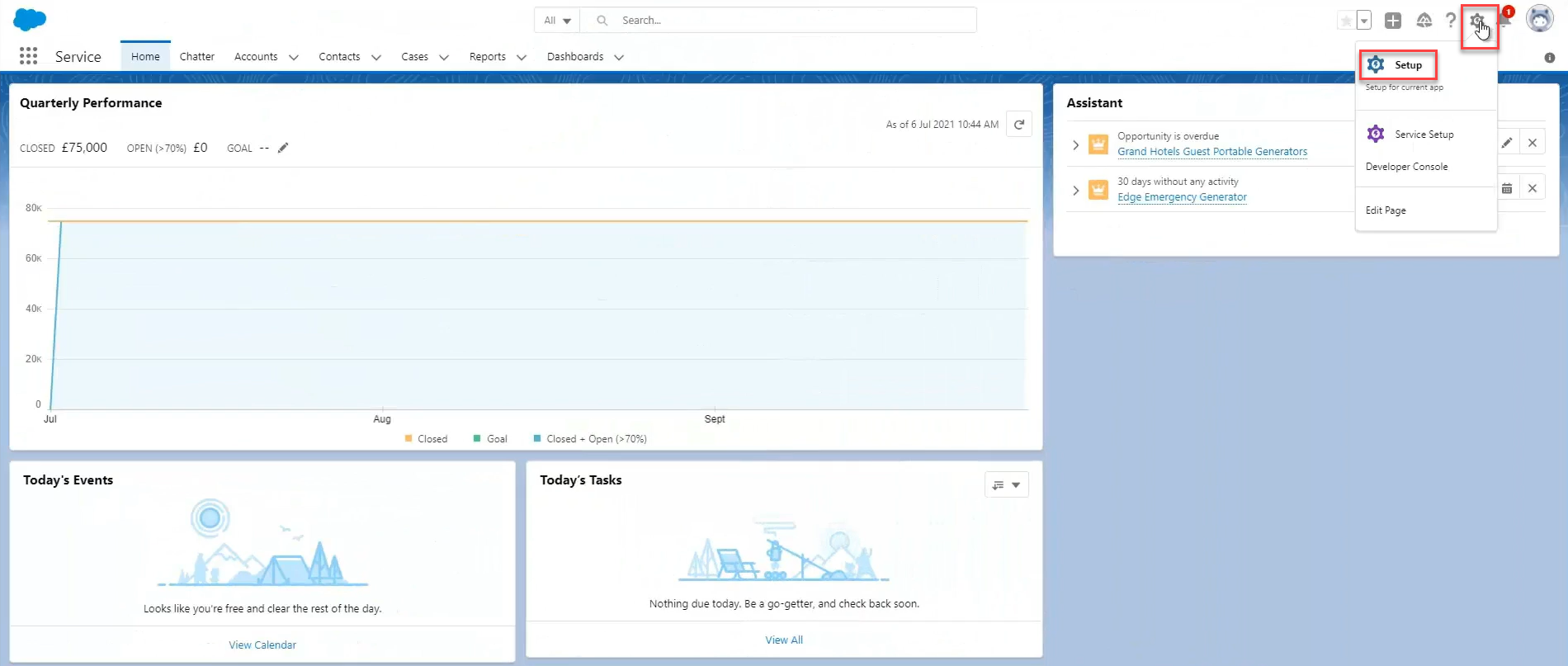Click the crown icon for Edge Emergency Generator

(1098, 190)
